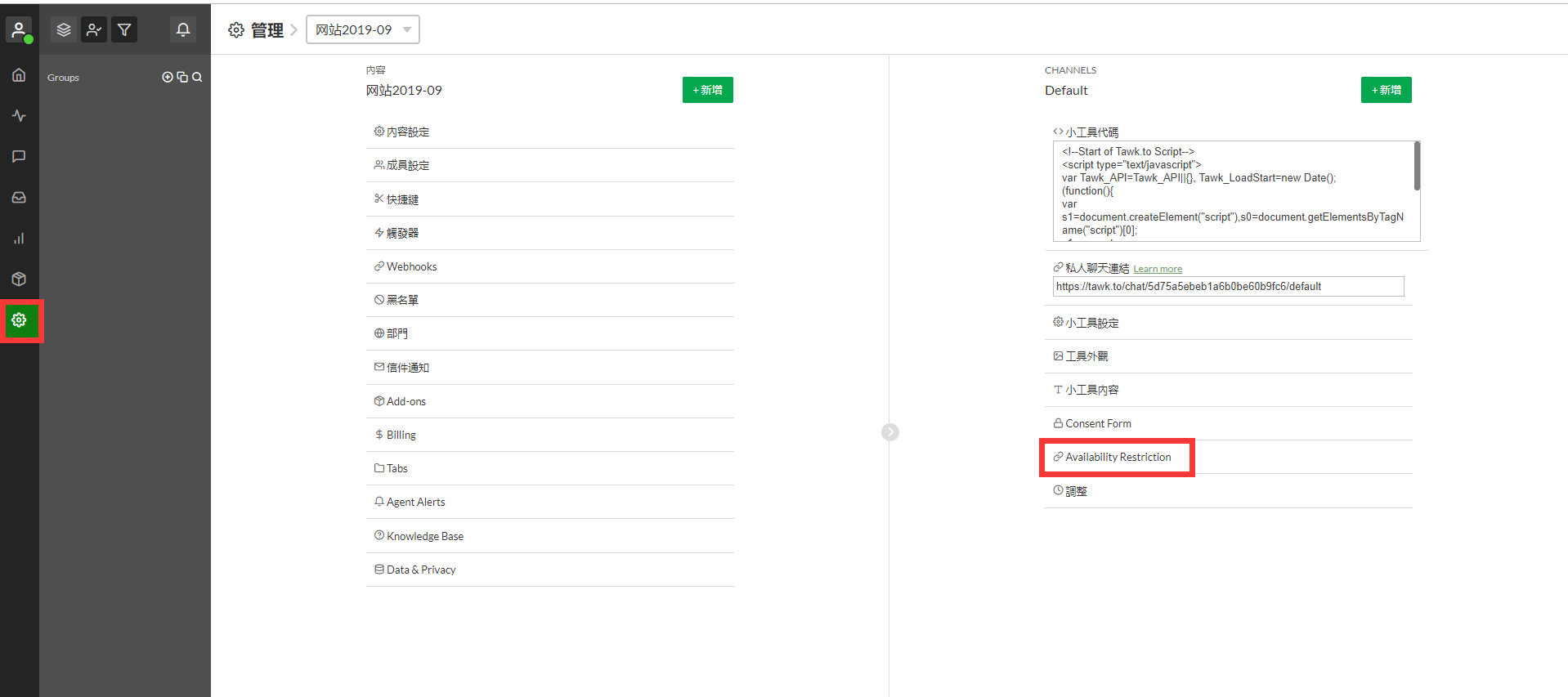This screenshot has height=697, width=1568.
Task: Select Availability Restriction in Channels
Action: pos(1118,458)
